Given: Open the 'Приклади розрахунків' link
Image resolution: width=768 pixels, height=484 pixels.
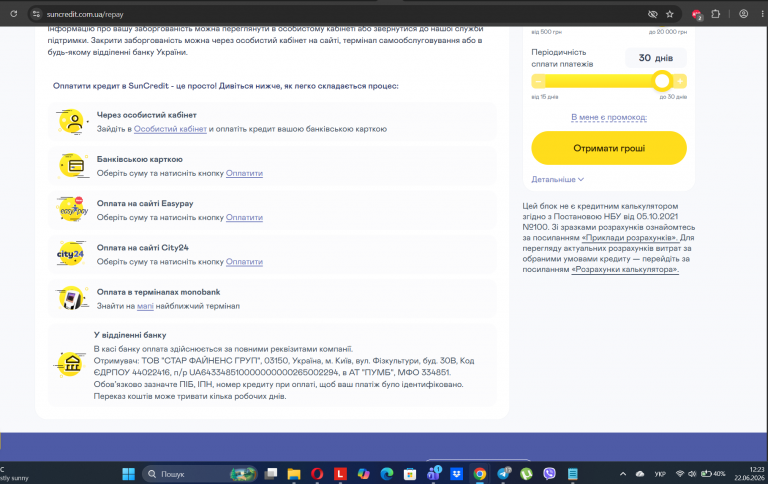Looking at the screenshot, I should (x=629, y=238).
